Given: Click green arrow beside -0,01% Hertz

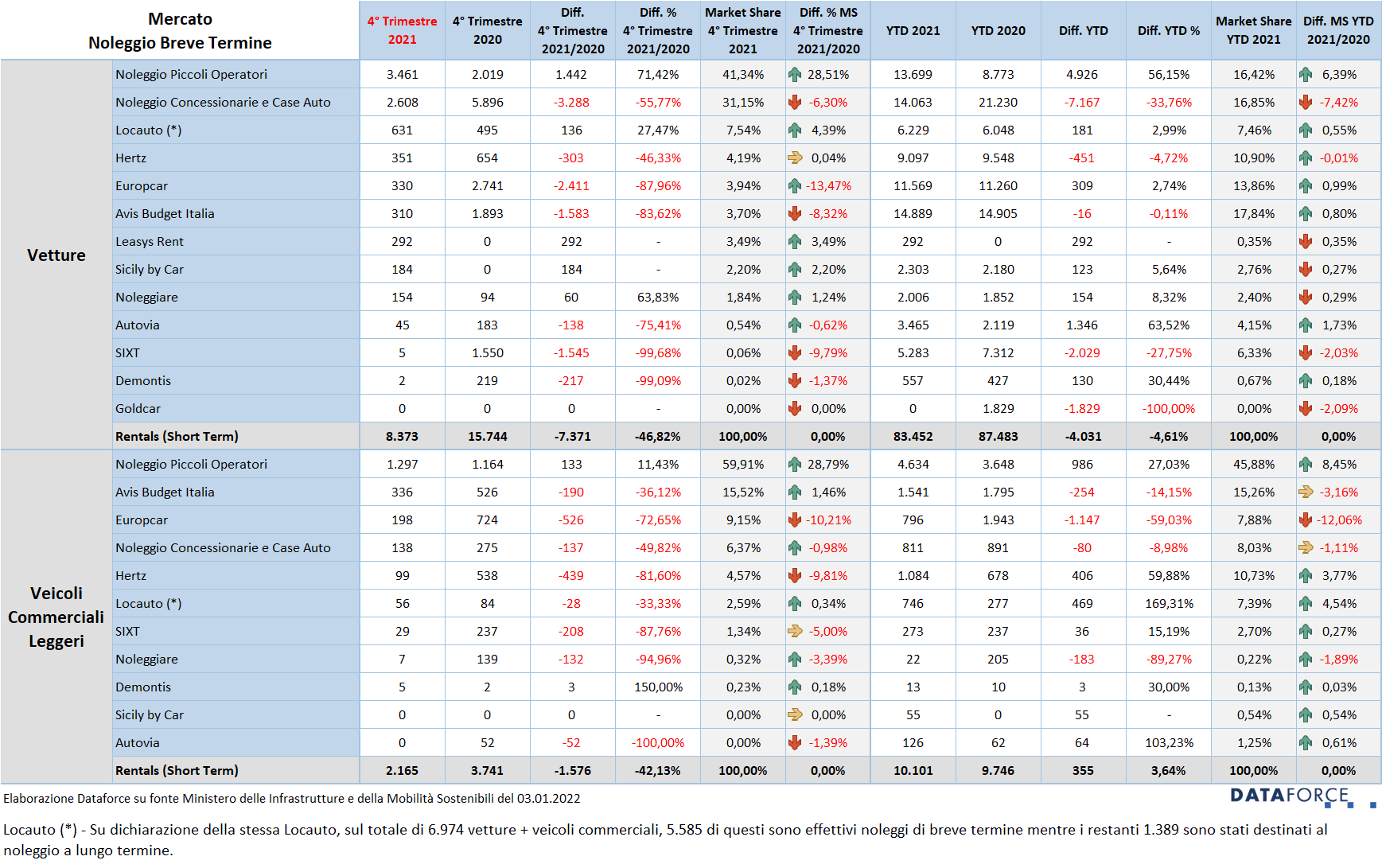Looking at the screenshot, I should (1306, 158).
